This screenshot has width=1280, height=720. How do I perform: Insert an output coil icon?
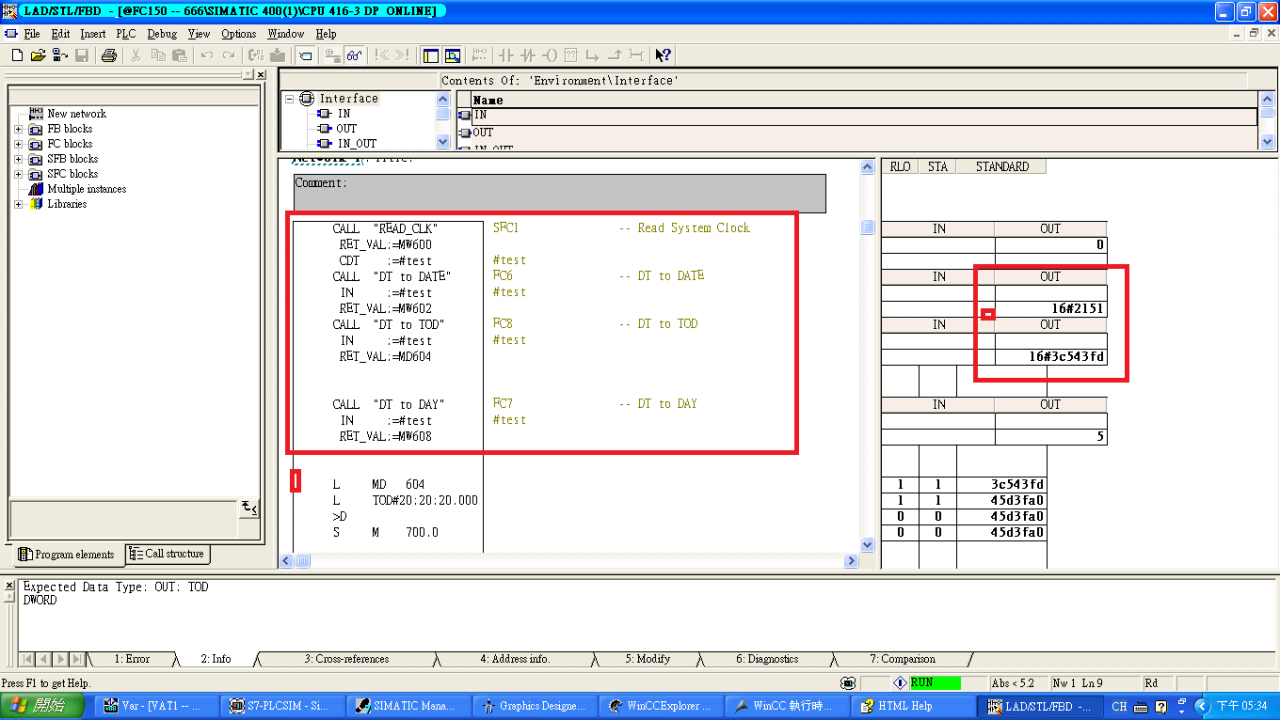(x=549, y=55)
